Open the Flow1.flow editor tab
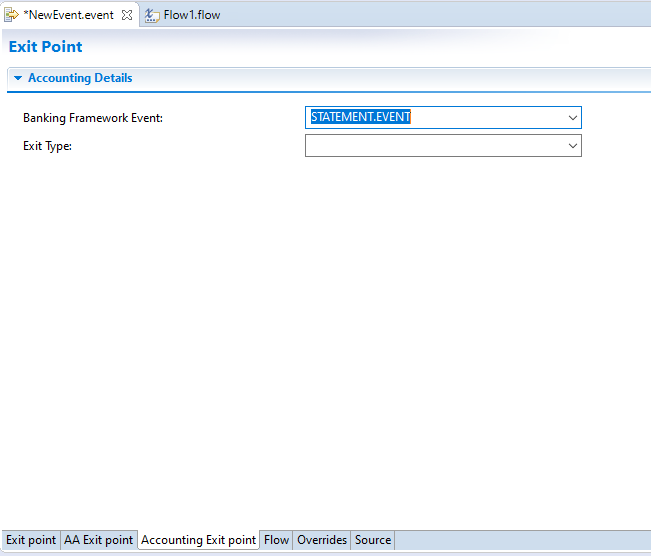The width and height of the screenshot is (651, 556). [191, 15]
